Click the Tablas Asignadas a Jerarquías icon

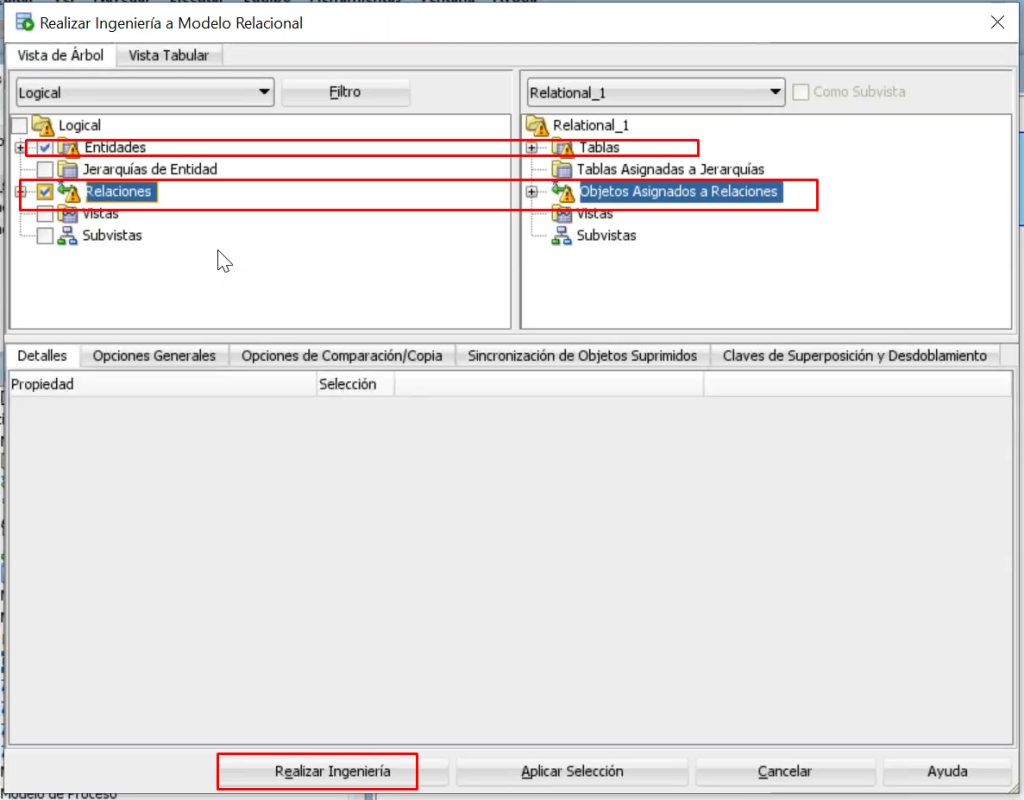tap(564, 169)
